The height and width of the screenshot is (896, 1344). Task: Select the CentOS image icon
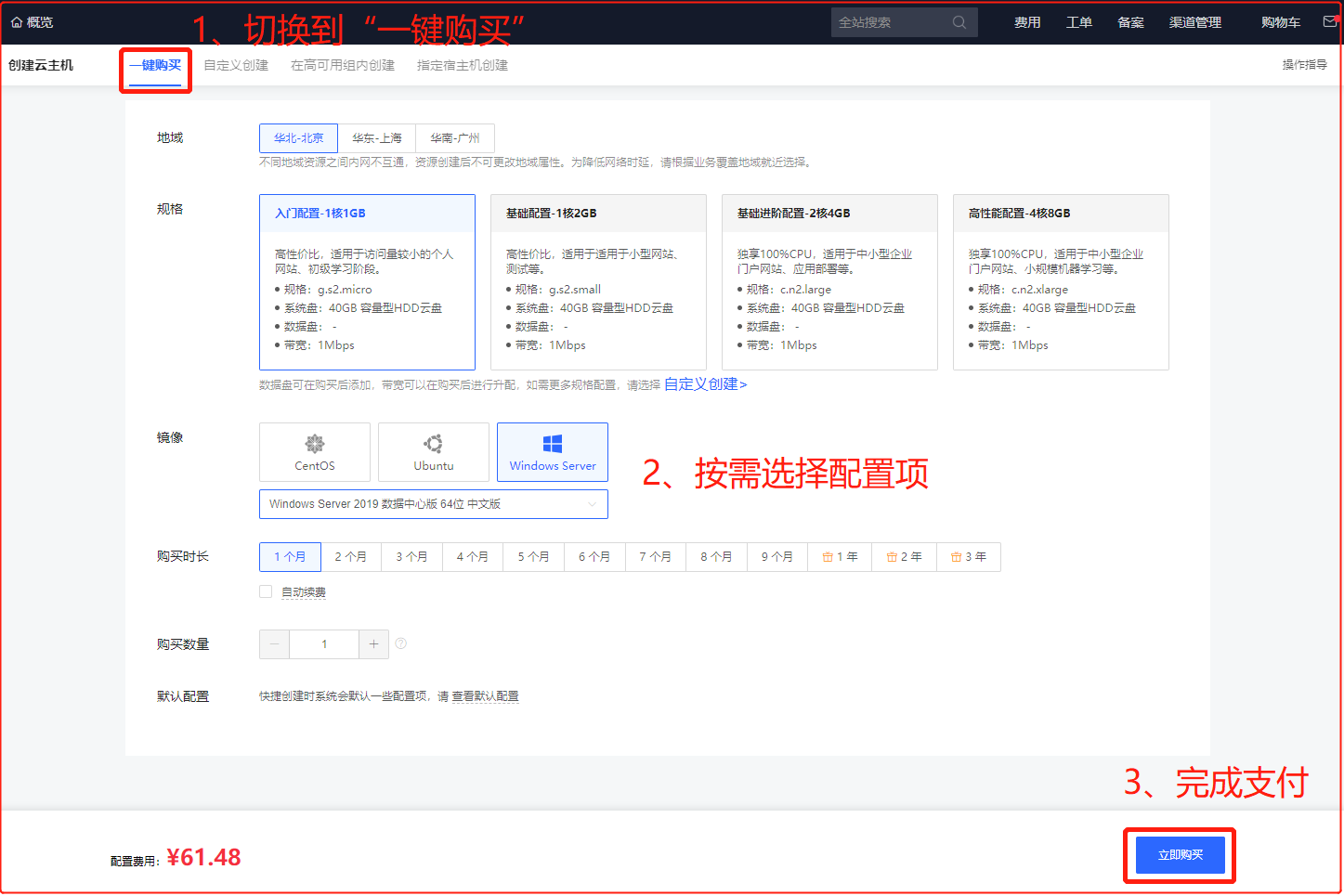point(315,444)
